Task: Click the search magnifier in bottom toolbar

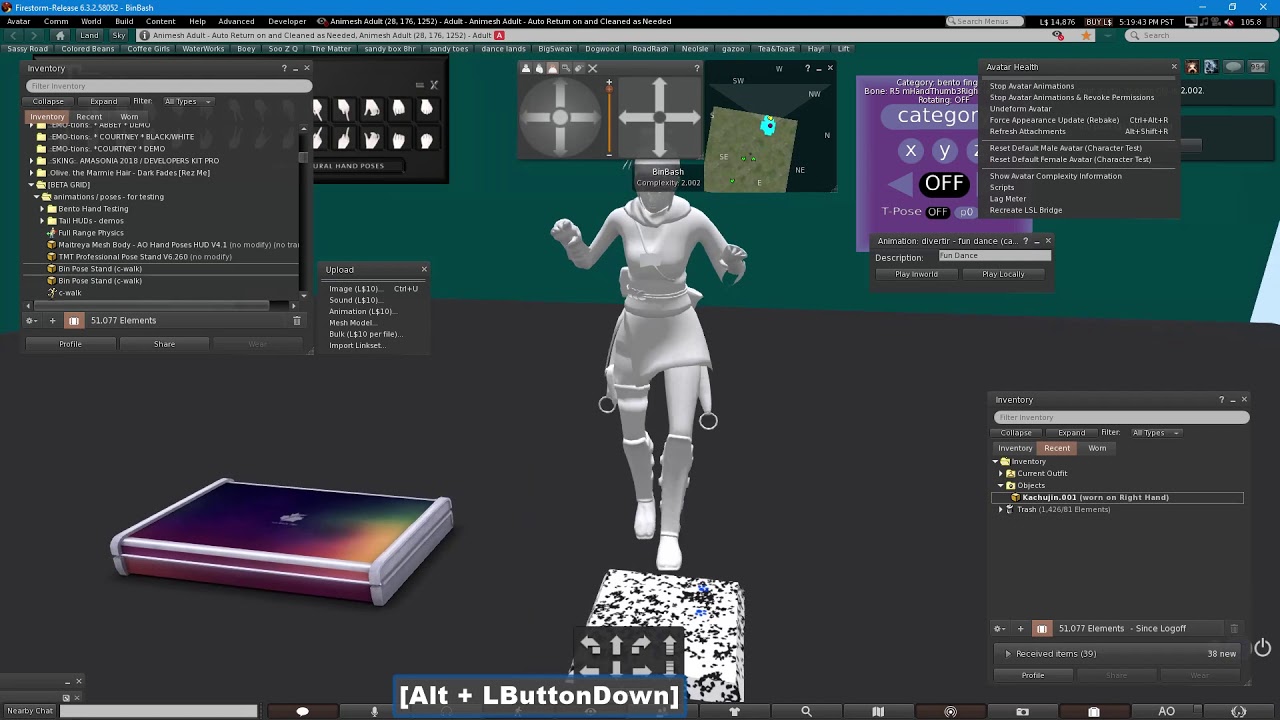Action: click(806, 711)
